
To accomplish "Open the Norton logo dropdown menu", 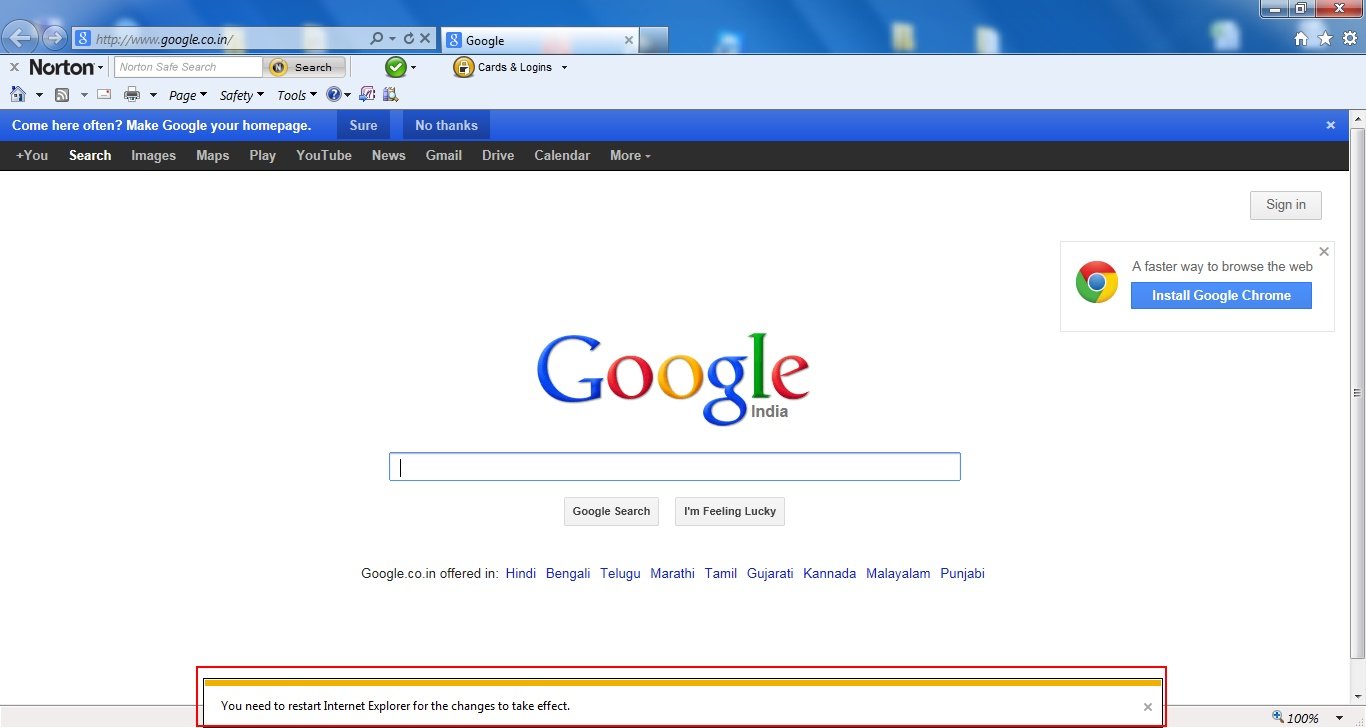I will [66, 67].
